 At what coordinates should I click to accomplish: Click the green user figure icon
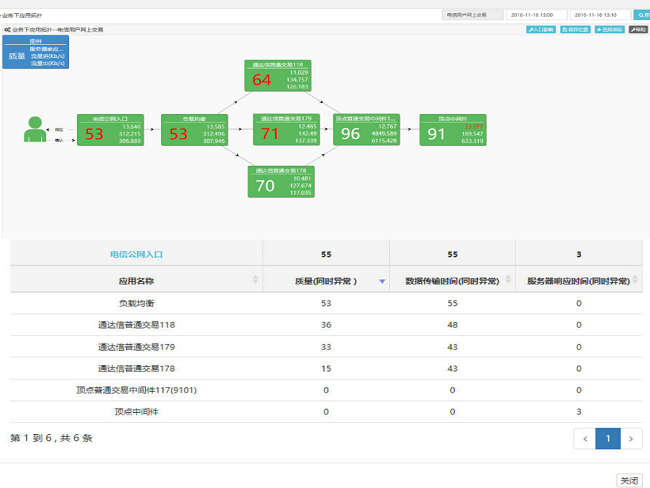point(35,129)
